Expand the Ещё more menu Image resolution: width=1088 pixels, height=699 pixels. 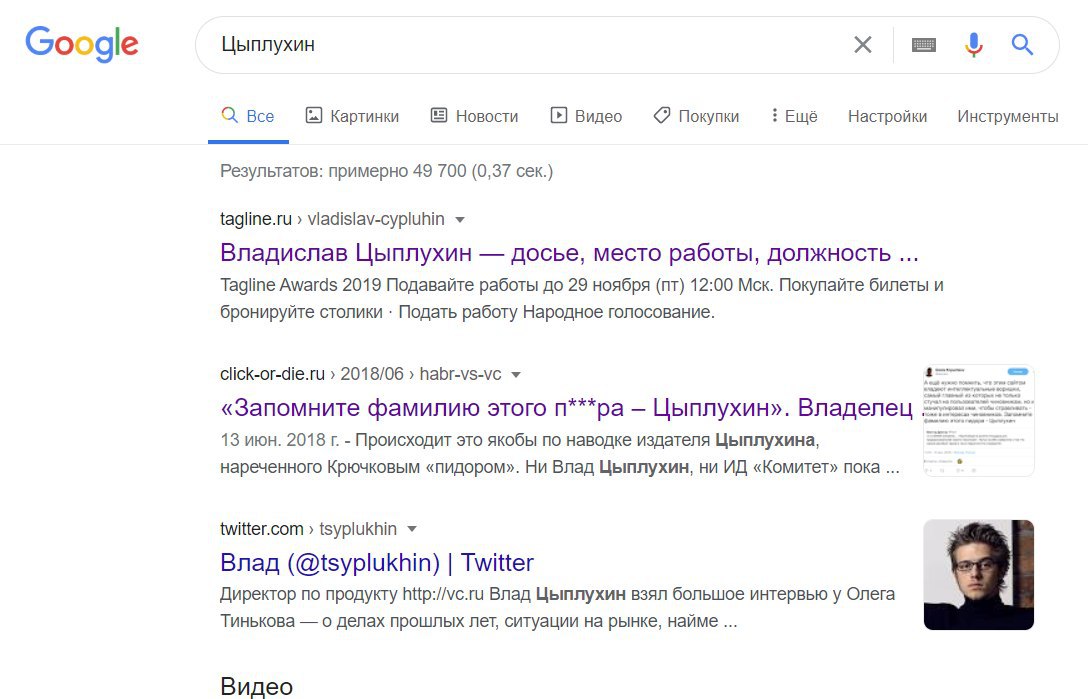pos(794,116)
